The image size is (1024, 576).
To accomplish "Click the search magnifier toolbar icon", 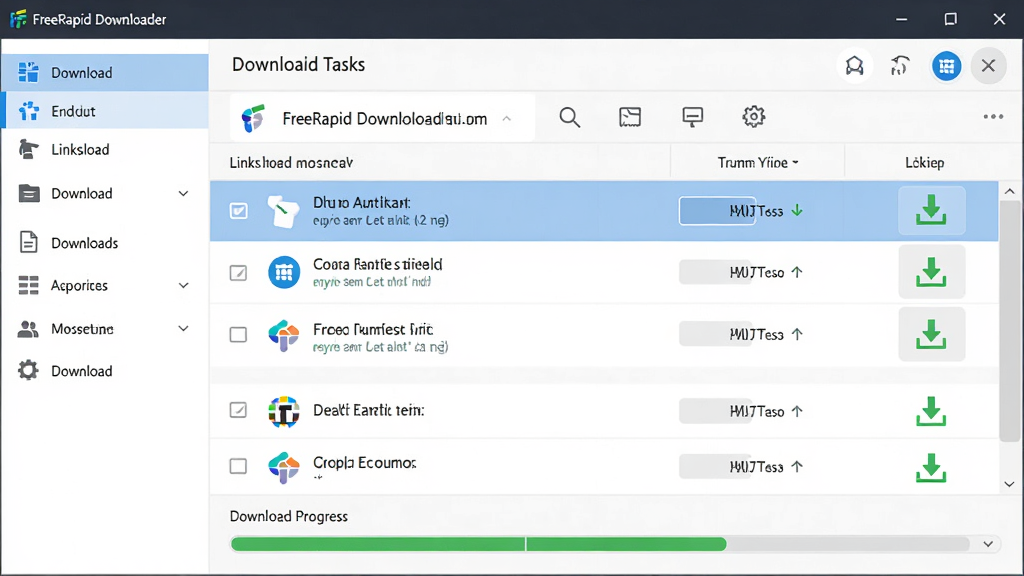I will 569,118.
